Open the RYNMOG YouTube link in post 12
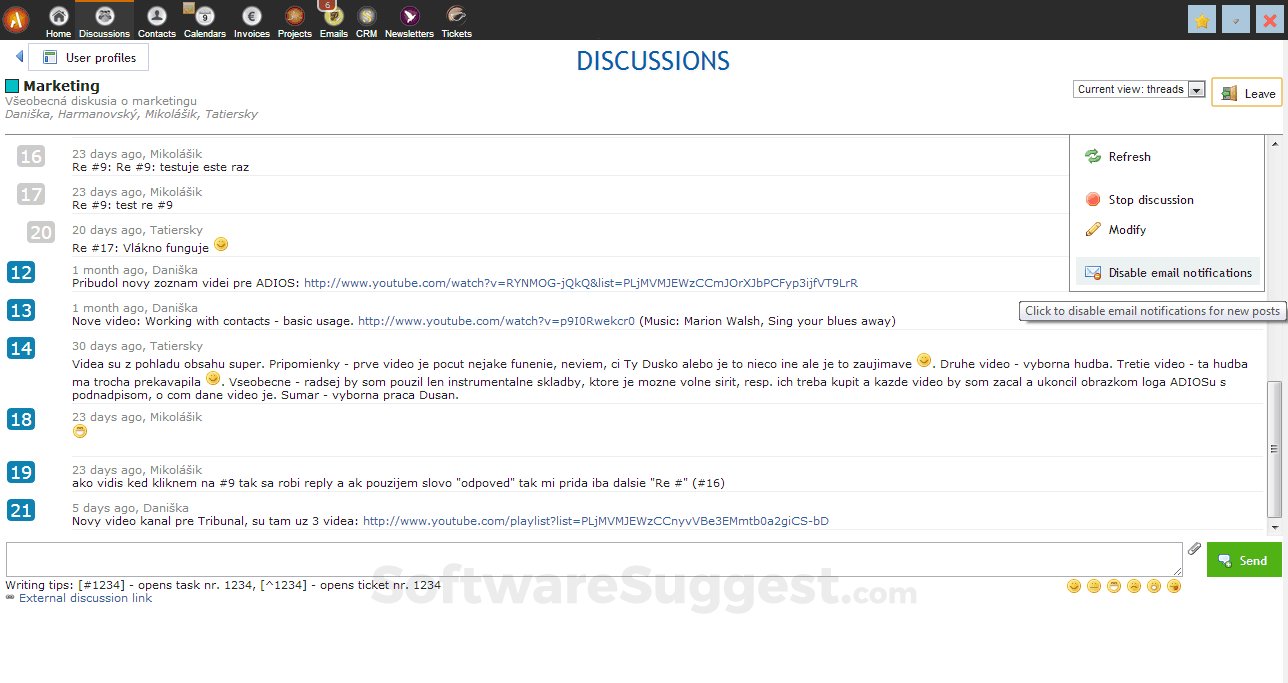 pyautogui.click(x=581, y=283)
